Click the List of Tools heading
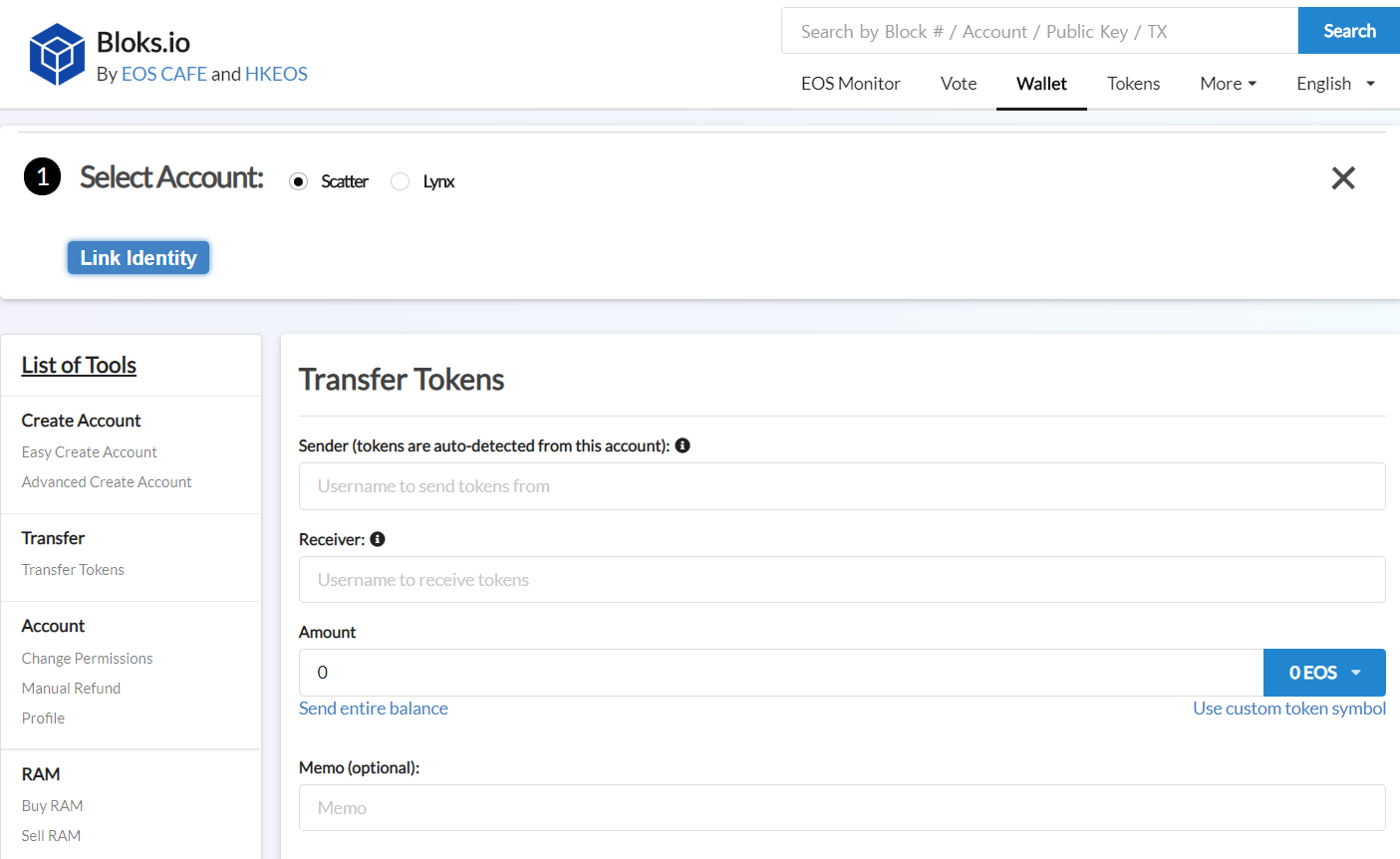Image resolution: width=1400 pixels, height=859 pixels. click(79, 366)
